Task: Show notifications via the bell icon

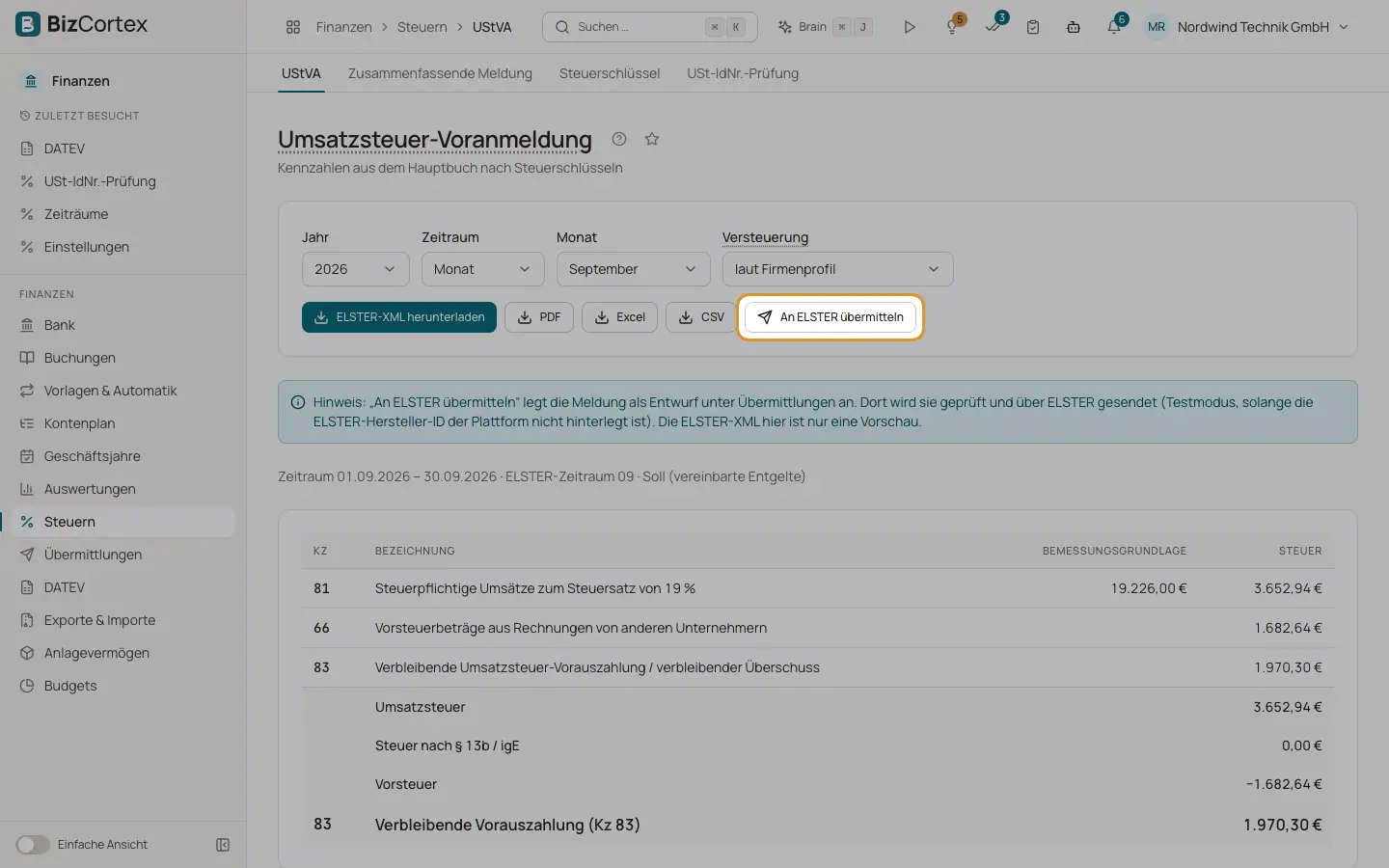Action: (x=1114, y=26)
